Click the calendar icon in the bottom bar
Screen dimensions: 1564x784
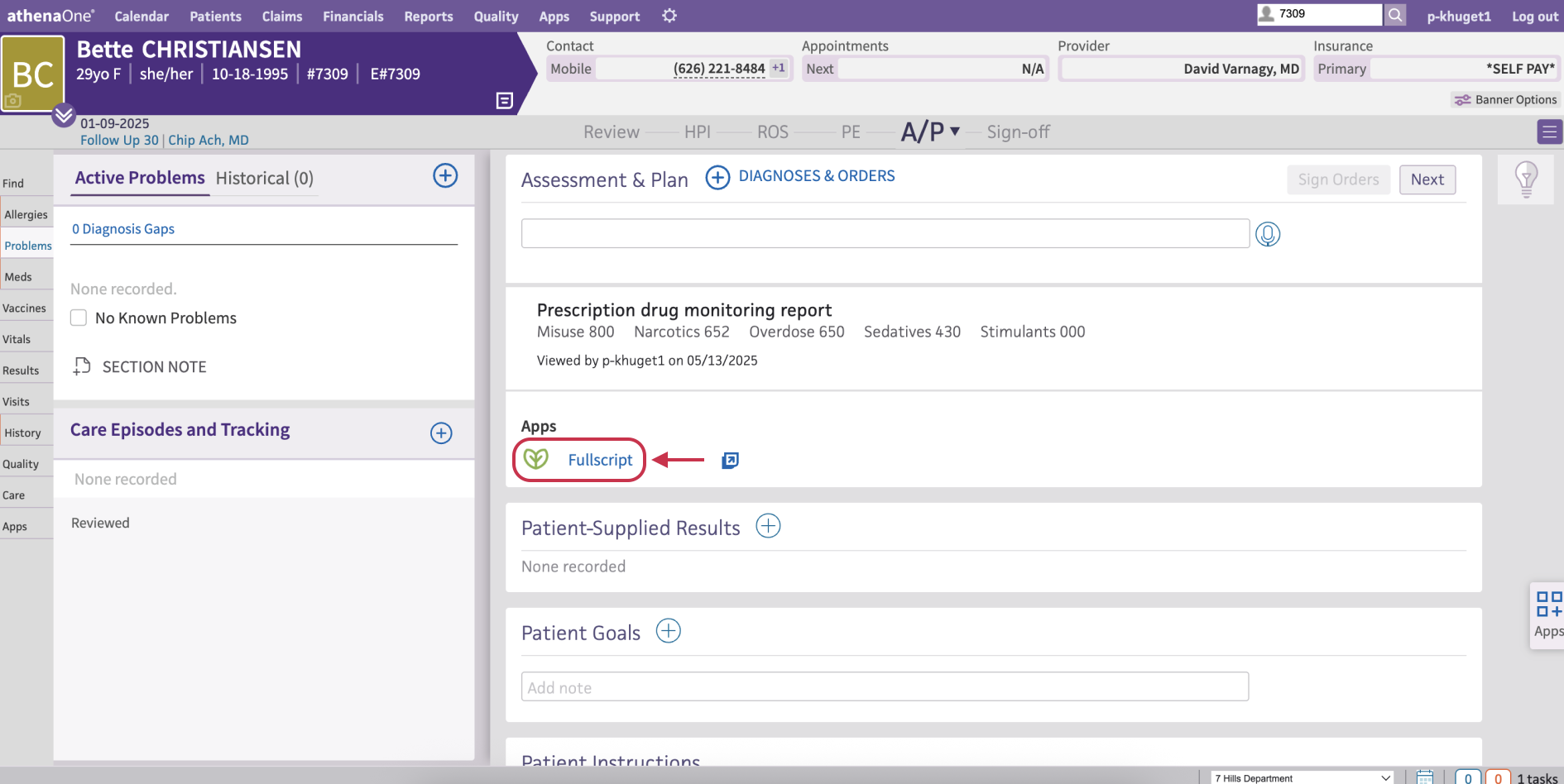tap(1425, 777)
